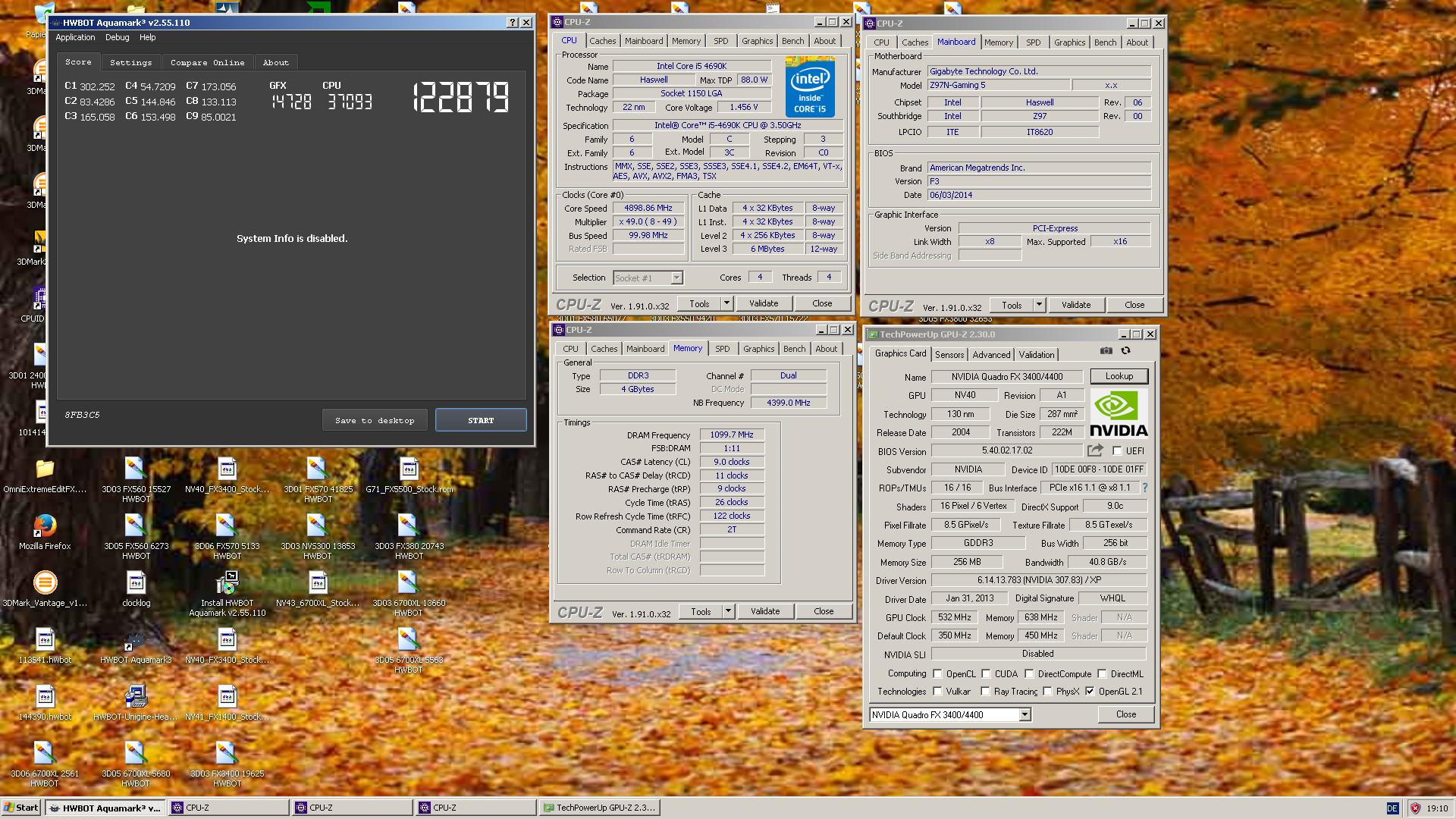Image resolution: width=1456 pixels, height=819 pixels.
Task: Click the GPU-Z screenshot camera icon
Action: pyautogui.click(x=1106, y=350)
